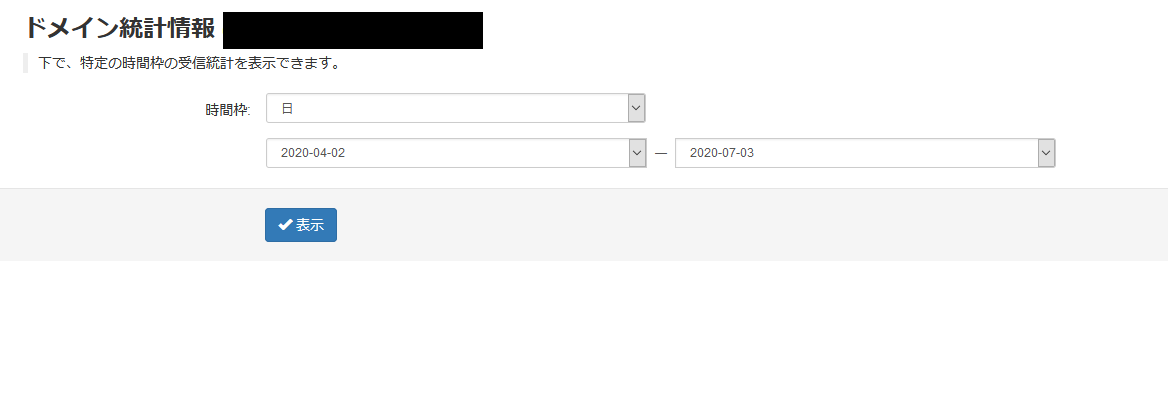
Task: Open the end date field 2020-07-03
Action: 865,153
